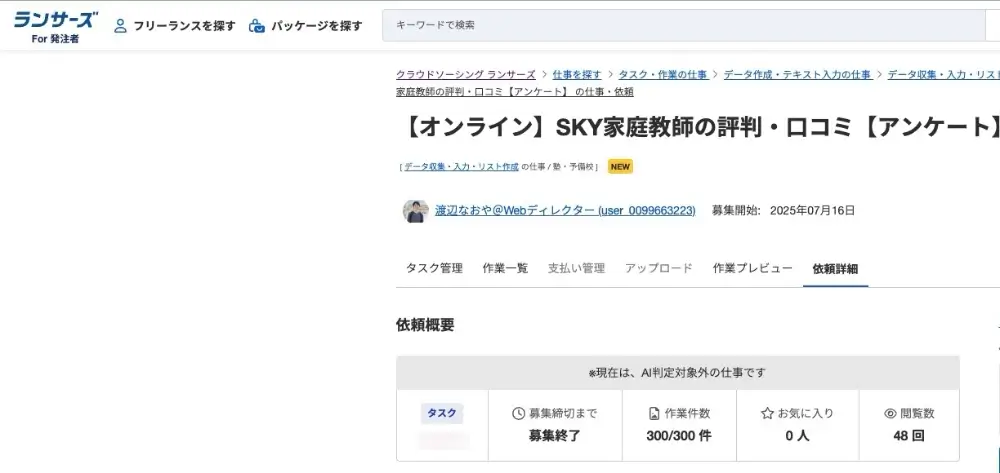Viewport: 1000px width, 473px height.
Task: Click the 0 人 favorites value
Action: coord(797,437)
